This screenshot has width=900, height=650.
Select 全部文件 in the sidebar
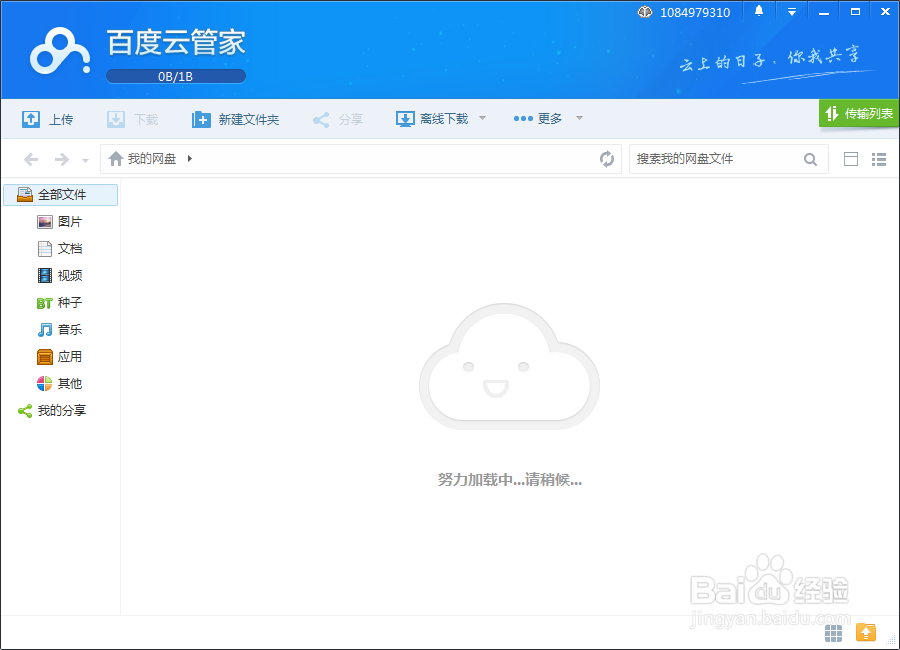point(61,195)
